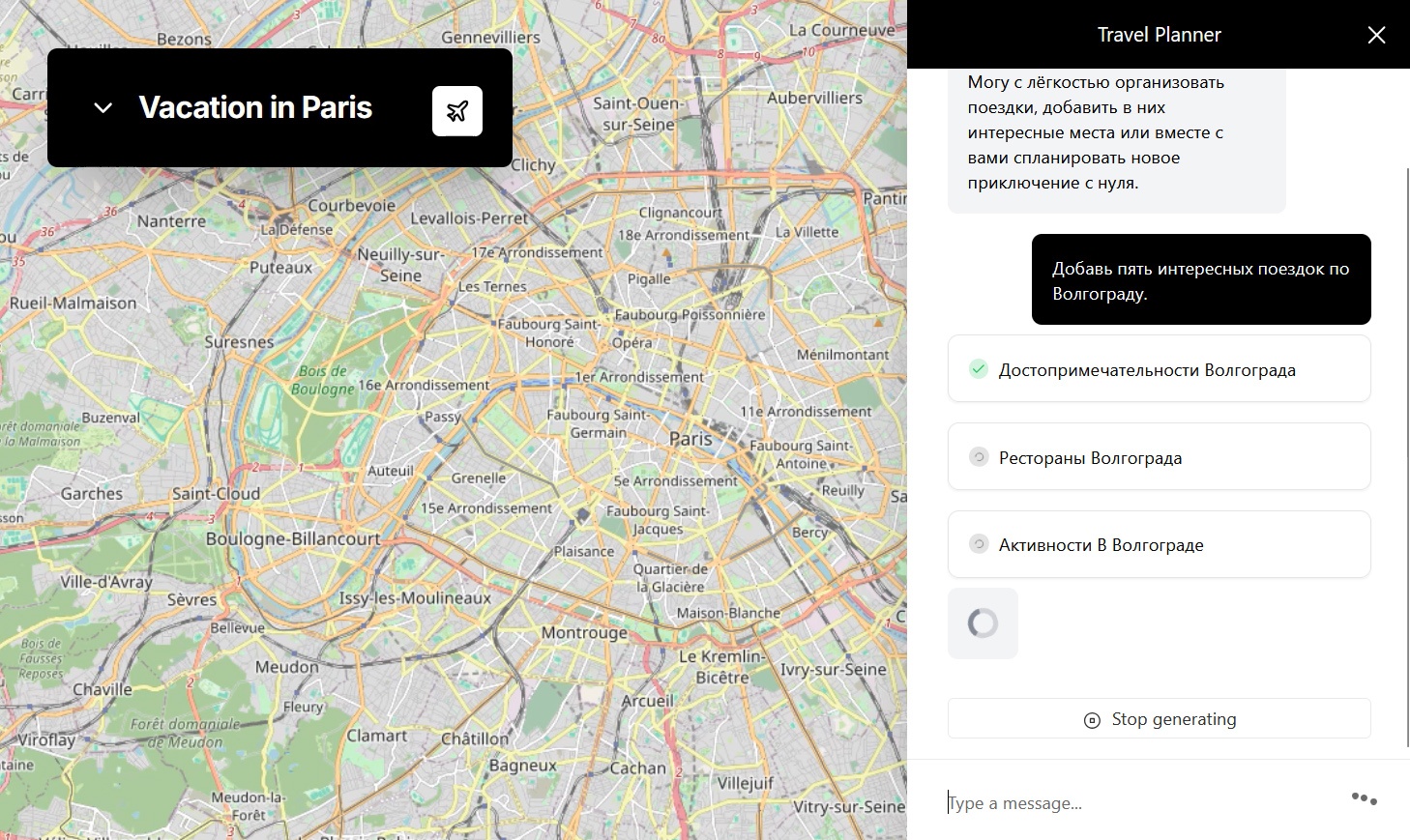Click the spinner icon on Активности В Волгограде card
The width and height of the screenshot is (1410, 840).
tap(978, 543)
